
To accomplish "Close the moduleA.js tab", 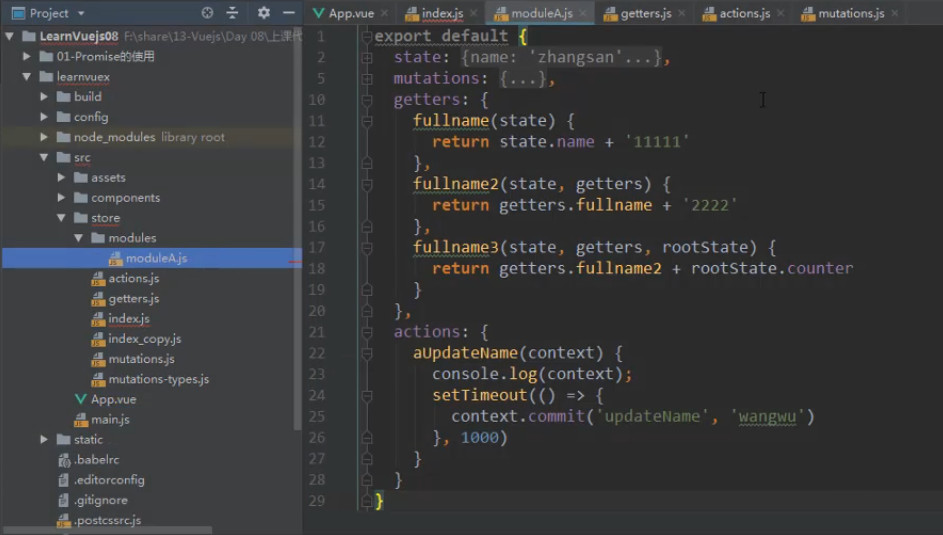I will 583,13.
